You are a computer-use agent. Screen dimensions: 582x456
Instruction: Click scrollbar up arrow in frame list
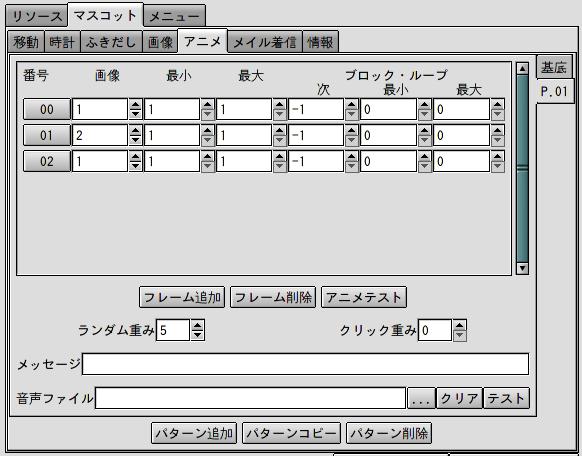tap(522, 69)
